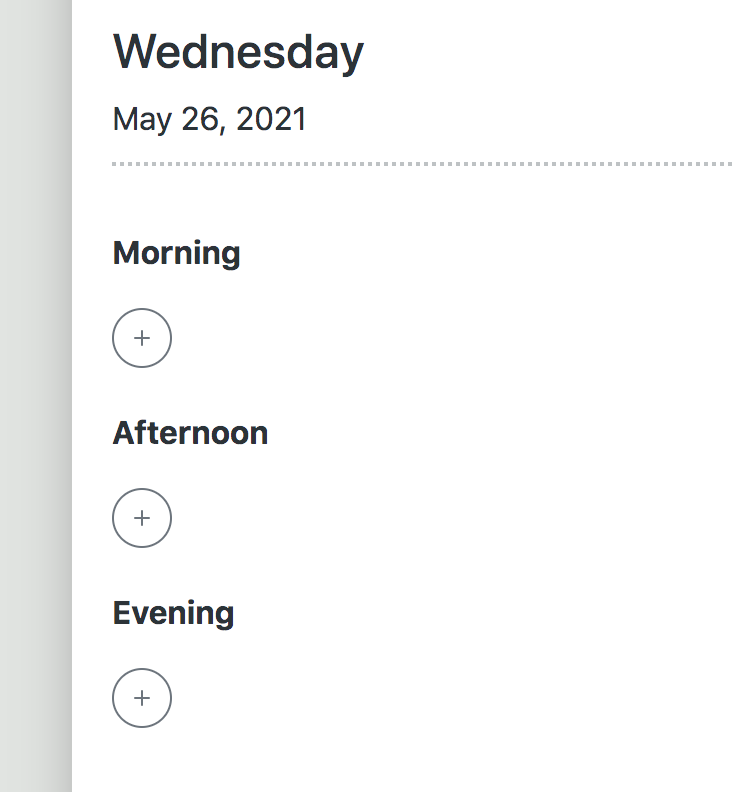
Task: Click the plus icon below Afternoon
Action: point(142,518)
